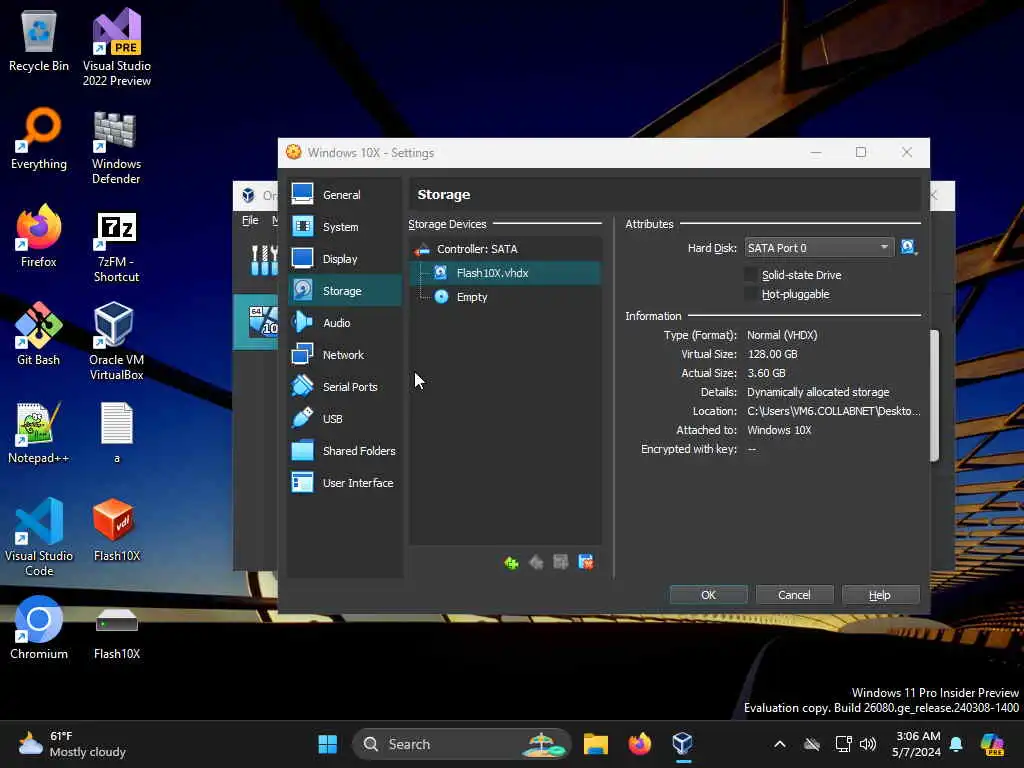1024x768 pixels.
Task: Click the Dynamically allocated storage text
Action: point(818,392)
